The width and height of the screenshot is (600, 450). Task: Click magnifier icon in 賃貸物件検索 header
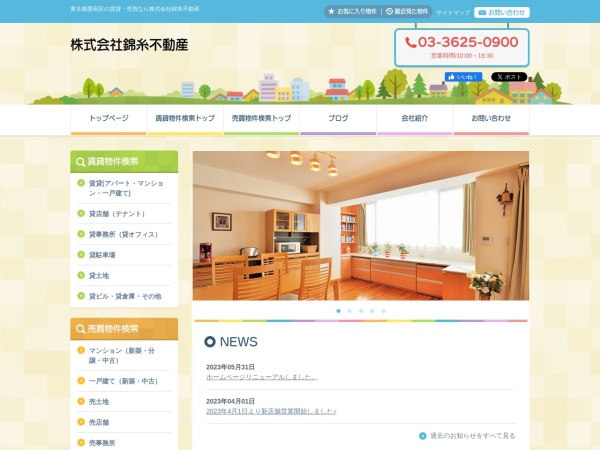click(80, 162)
